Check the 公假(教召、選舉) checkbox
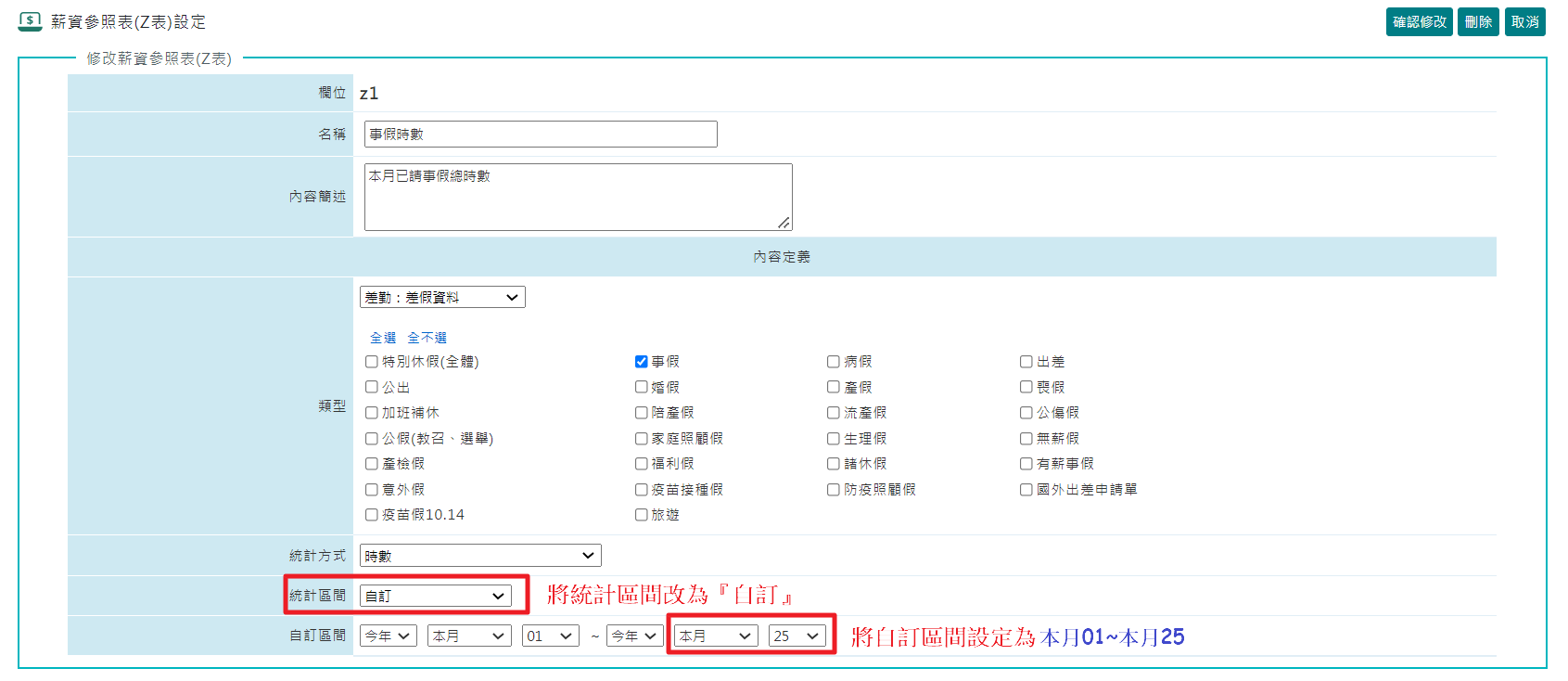 (372, 439)
